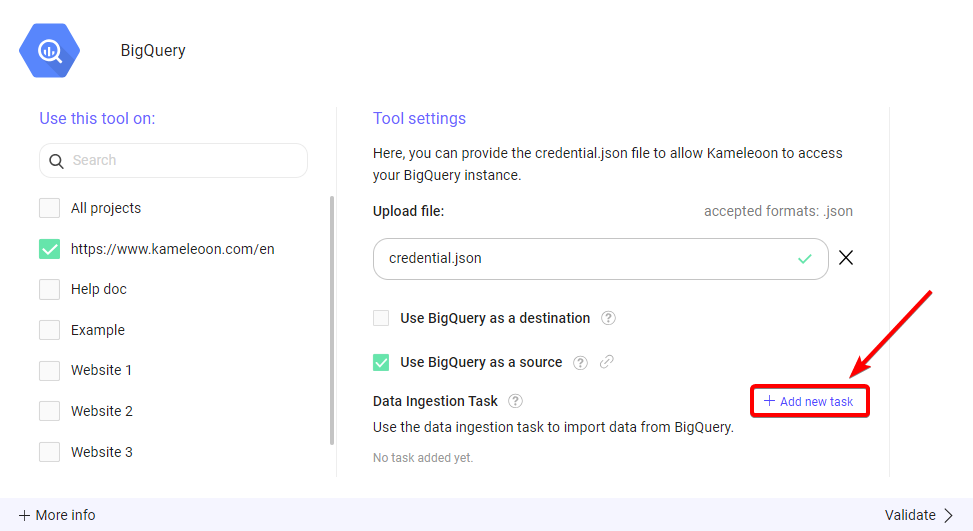
Task: Disable Use BigQuery as a source
Action: 381,362
